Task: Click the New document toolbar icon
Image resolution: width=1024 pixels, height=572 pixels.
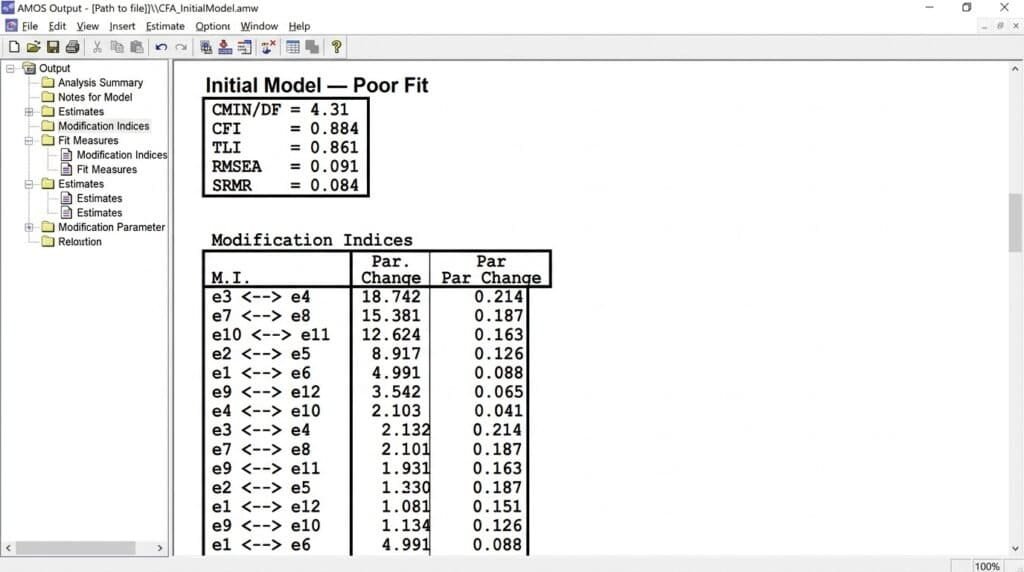Action: pos(14,47)
